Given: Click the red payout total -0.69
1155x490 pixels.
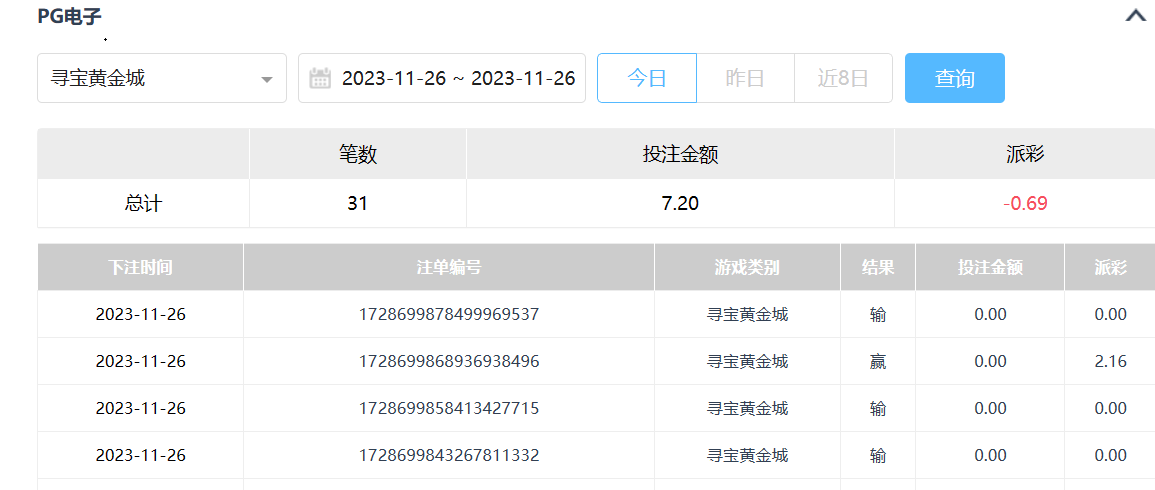Looking at the screenshot, I should pyautogui.click(x=1025, y=203).
